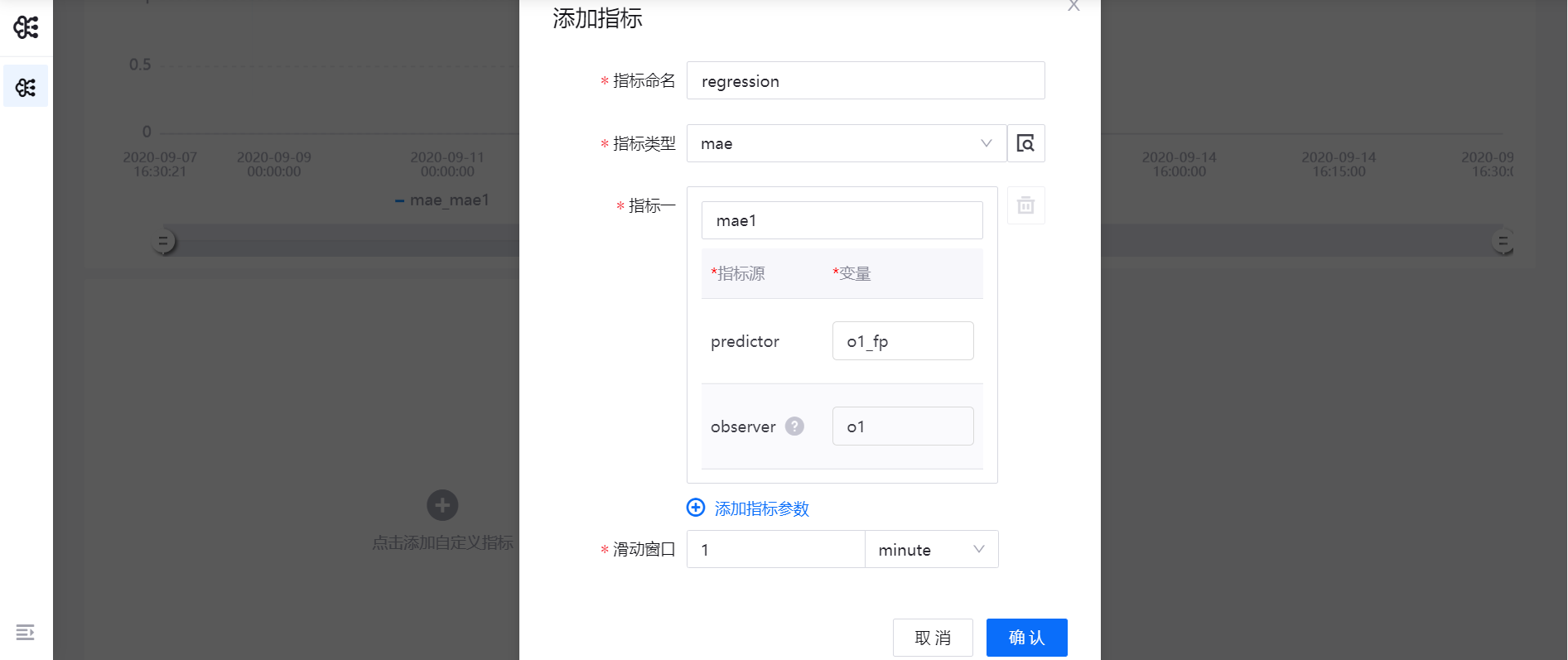Click the mae1 metric input field
This screenshot has width=1568, height=660.
pos(842,220)
